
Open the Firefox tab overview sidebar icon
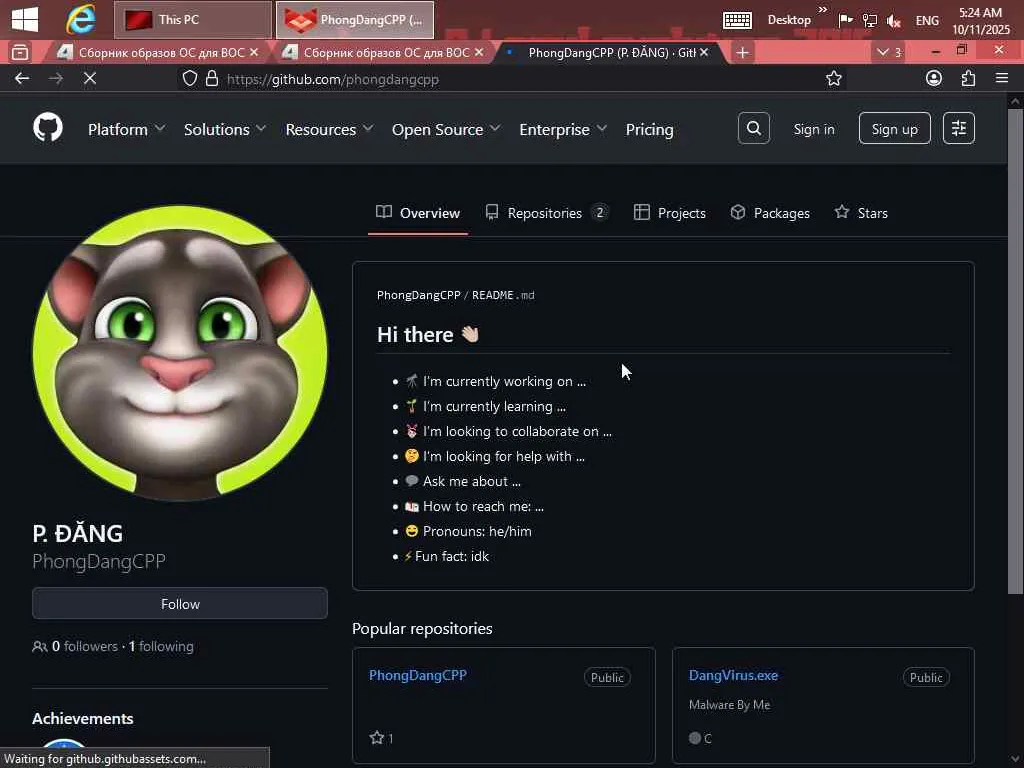coord(20,52)
